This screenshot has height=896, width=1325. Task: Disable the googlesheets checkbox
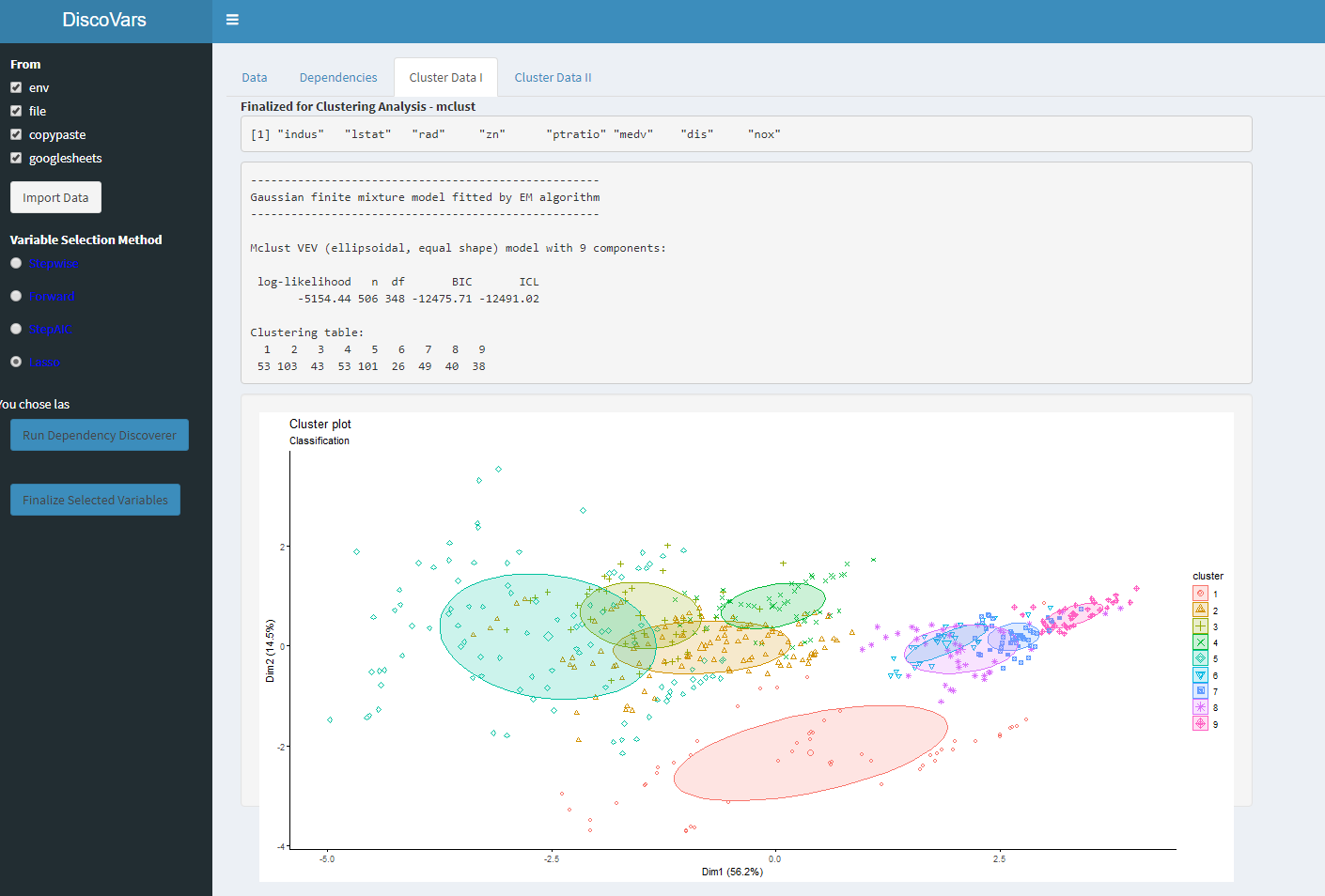pos(16,158)
